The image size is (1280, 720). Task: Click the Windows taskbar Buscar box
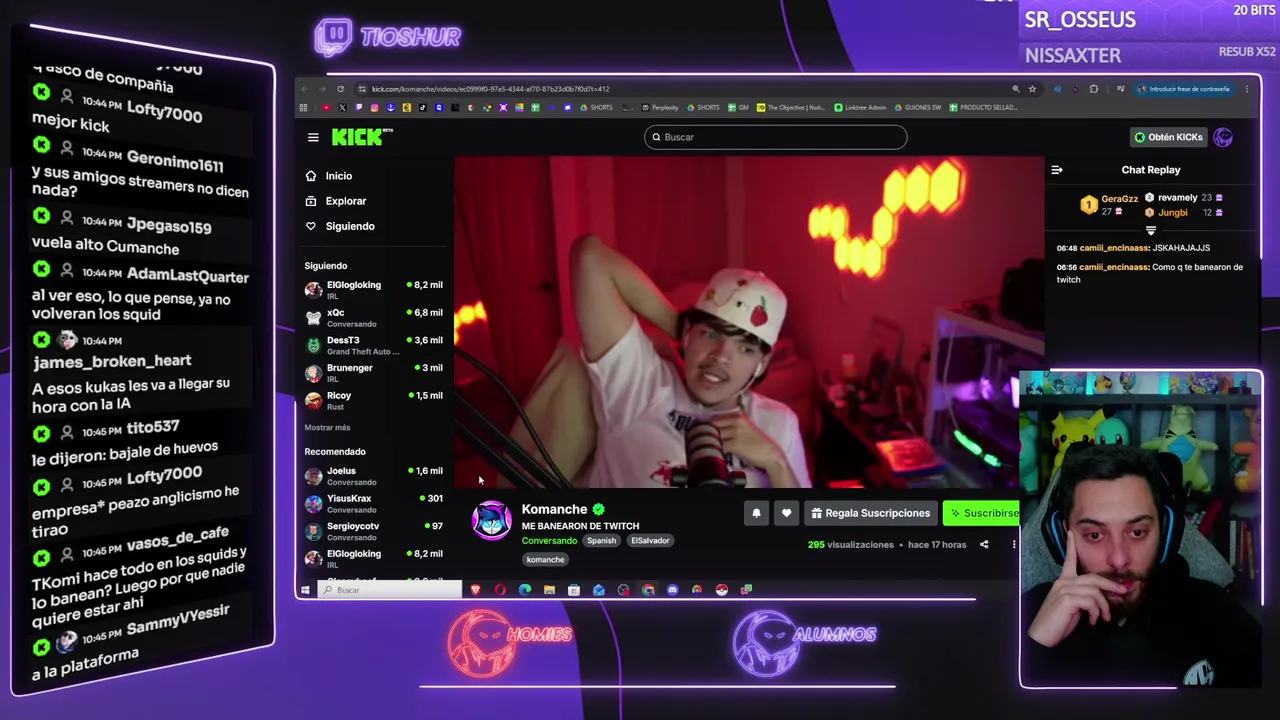click(x=390, y=590)
